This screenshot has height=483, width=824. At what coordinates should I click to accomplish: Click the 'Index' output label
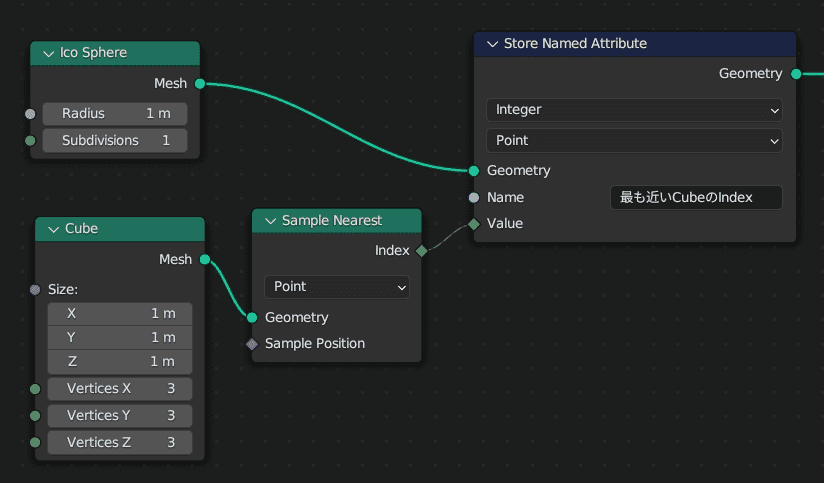392,251
